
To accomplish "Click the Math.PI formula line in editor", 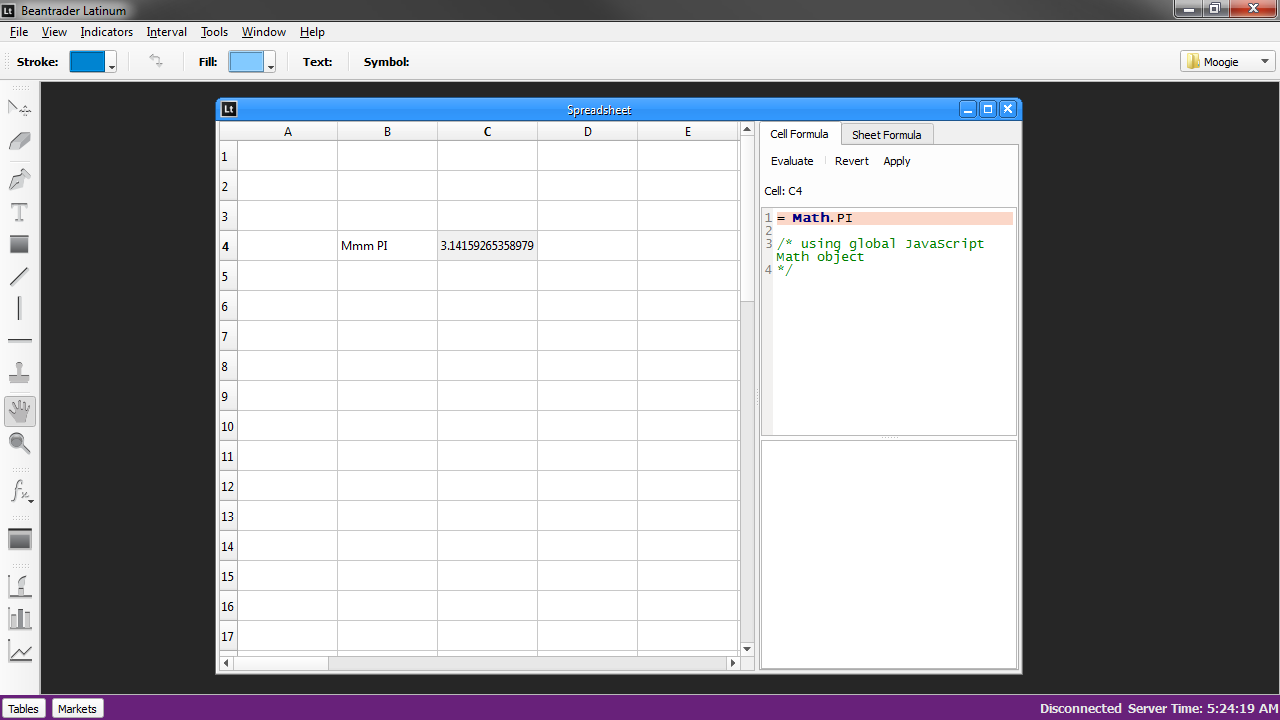I will (894, 218).
